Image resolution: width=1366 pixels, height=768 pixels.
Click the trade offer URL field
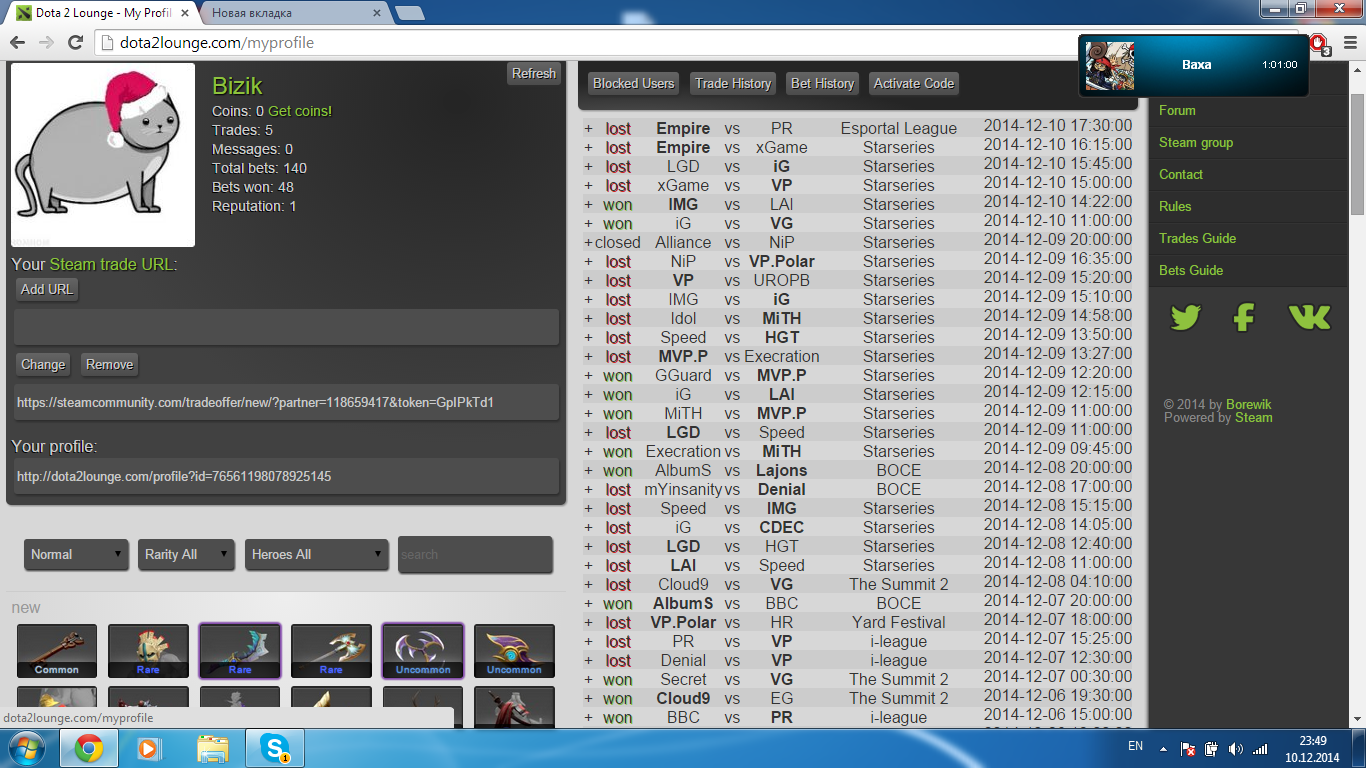coord(286,402)
